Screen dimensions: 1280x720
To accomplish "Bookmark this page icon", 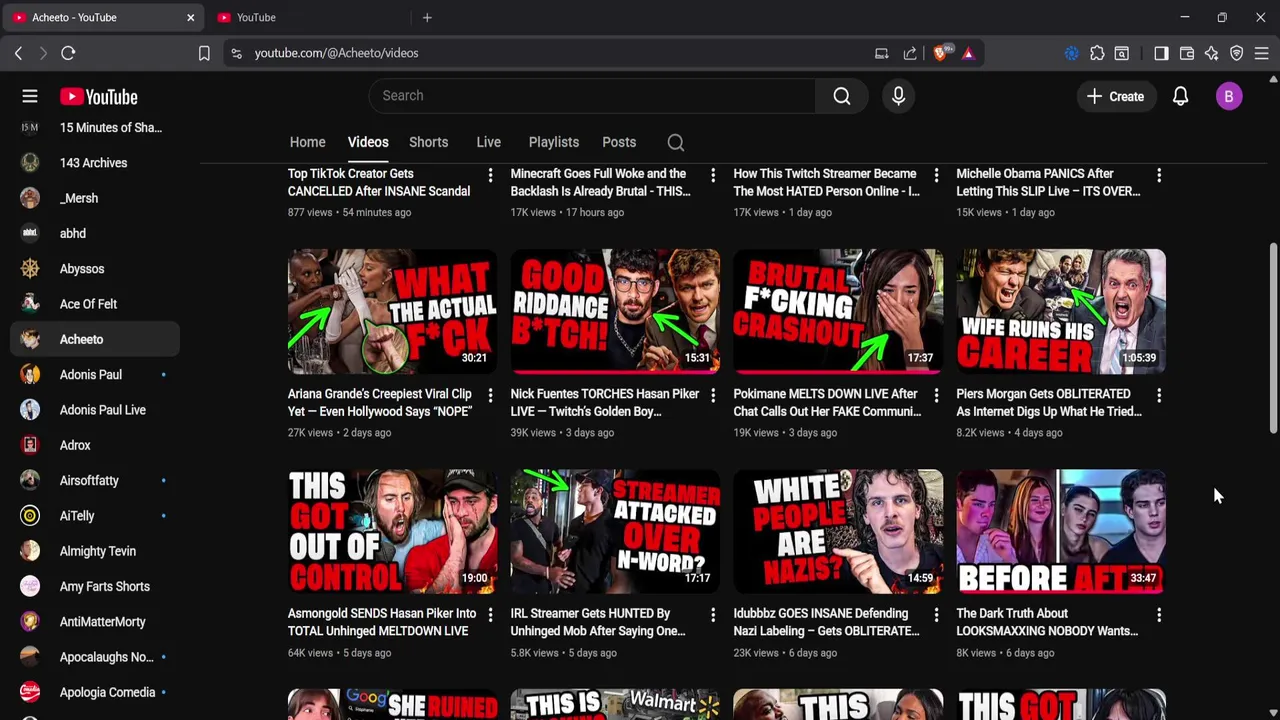I will (x=204, y=53).
